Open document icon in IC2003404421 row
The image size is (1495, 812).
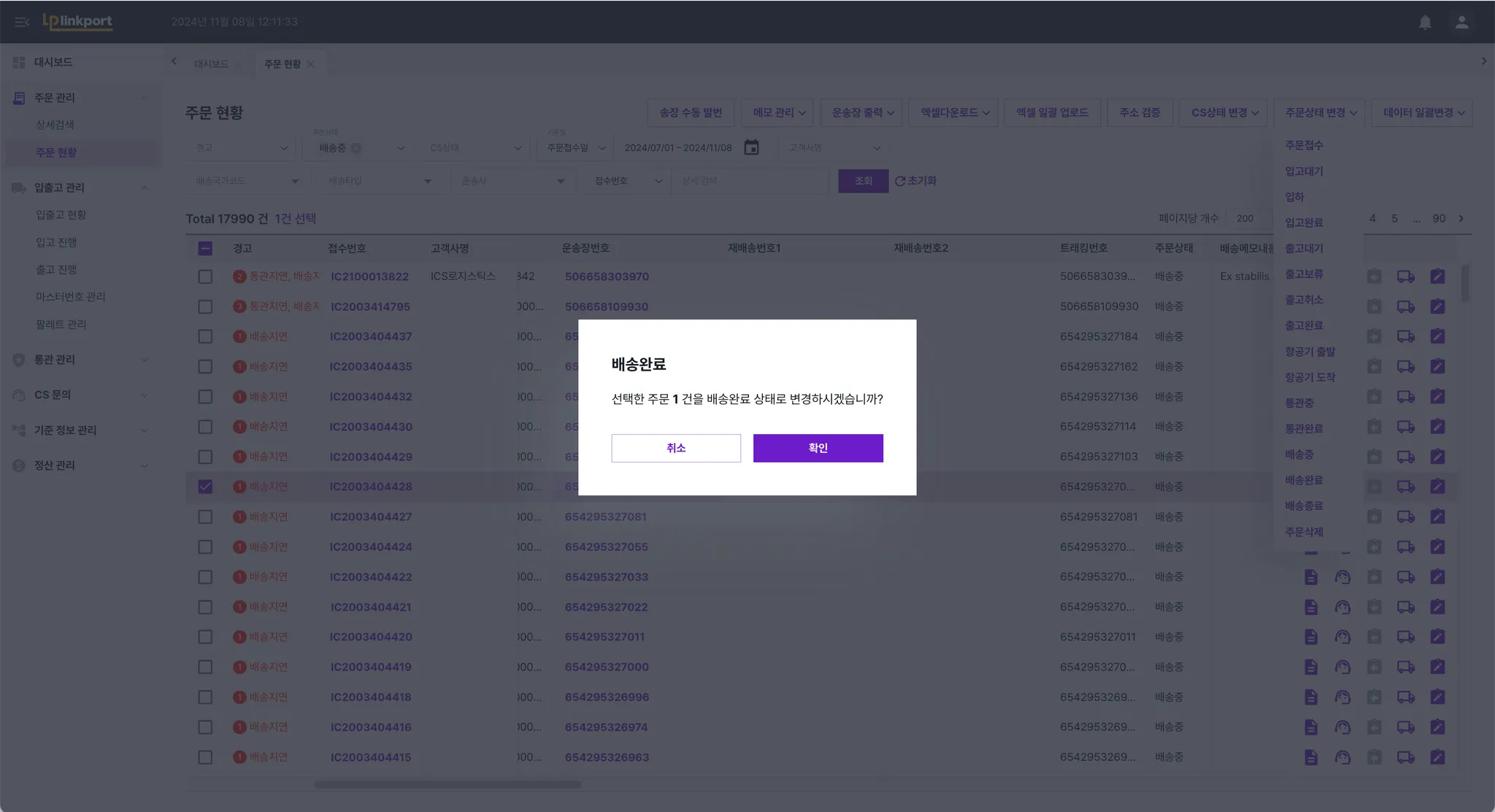click(1311, 607)
